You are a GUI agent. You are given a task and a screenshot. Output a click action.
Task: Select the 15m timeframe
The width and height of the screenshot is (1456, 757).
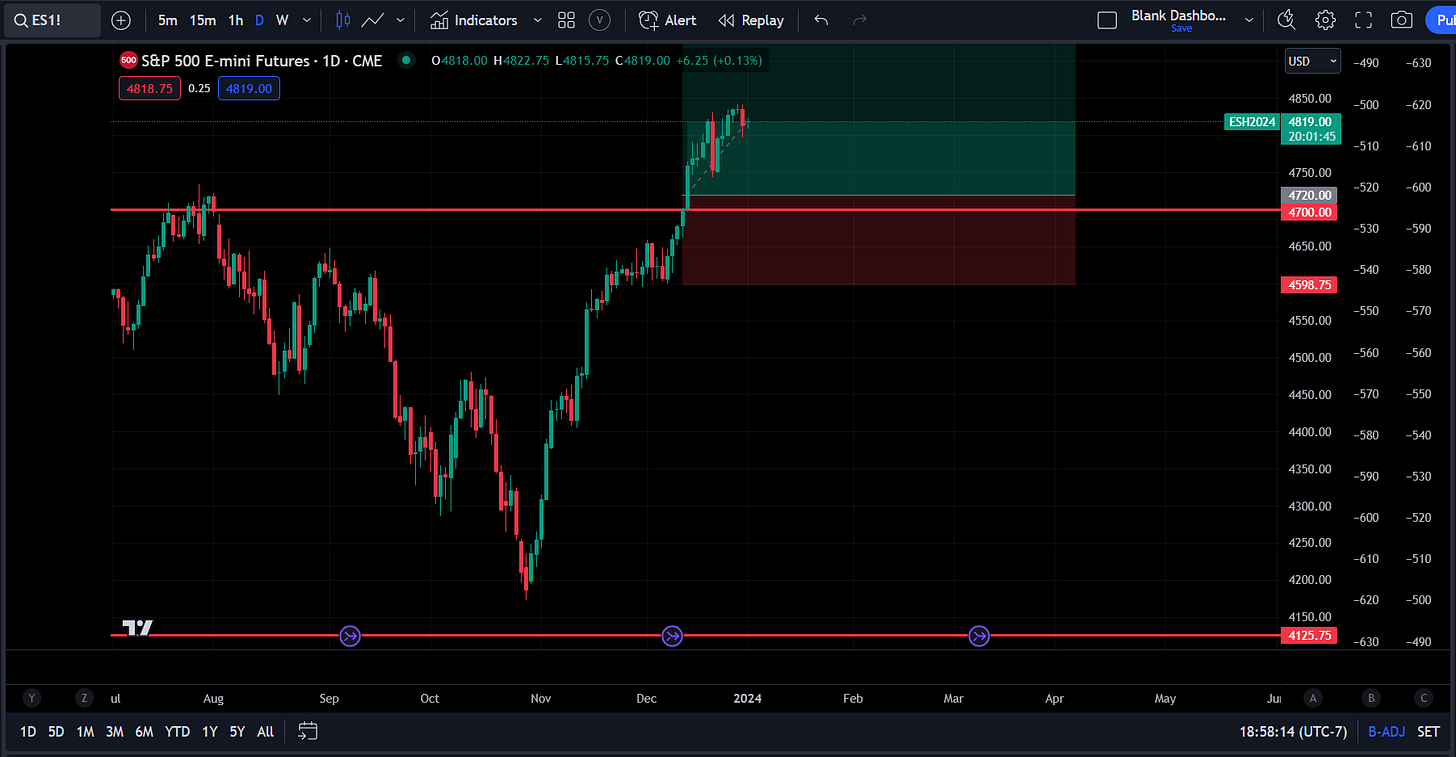pos(203,20)
